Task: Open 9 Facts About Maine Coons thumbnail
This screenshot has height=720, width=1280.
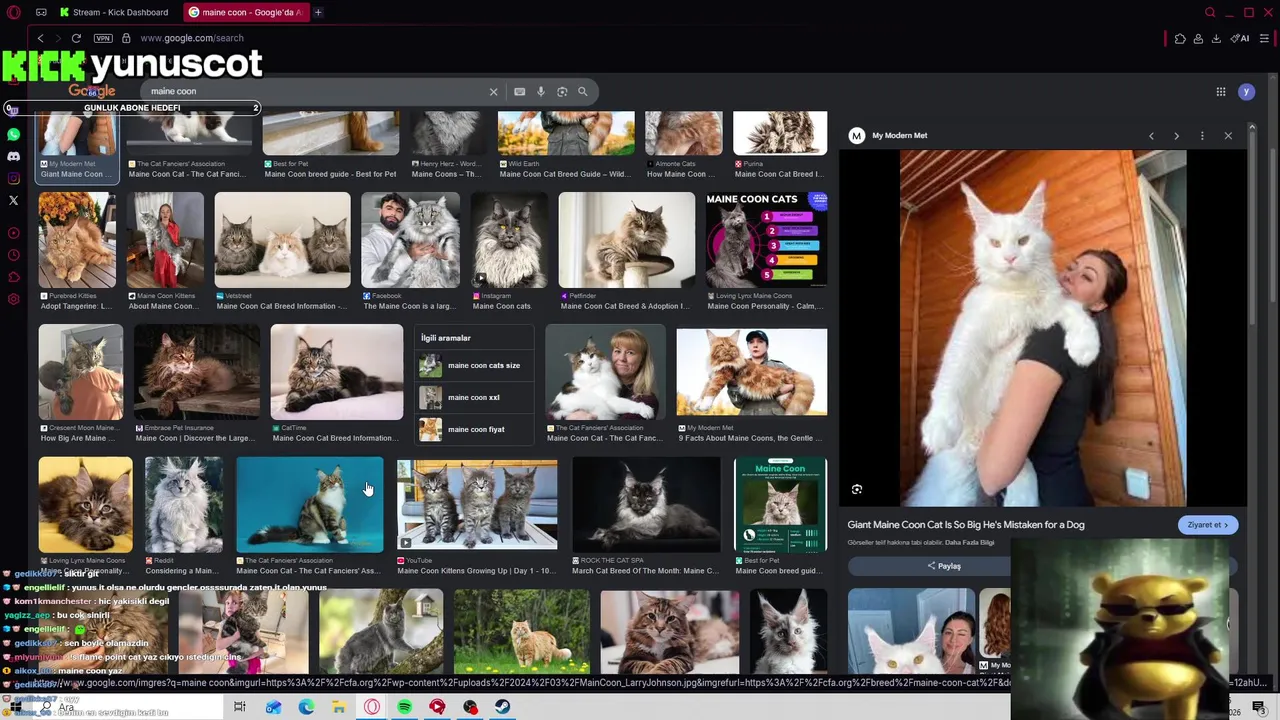Action: (751, 372)
